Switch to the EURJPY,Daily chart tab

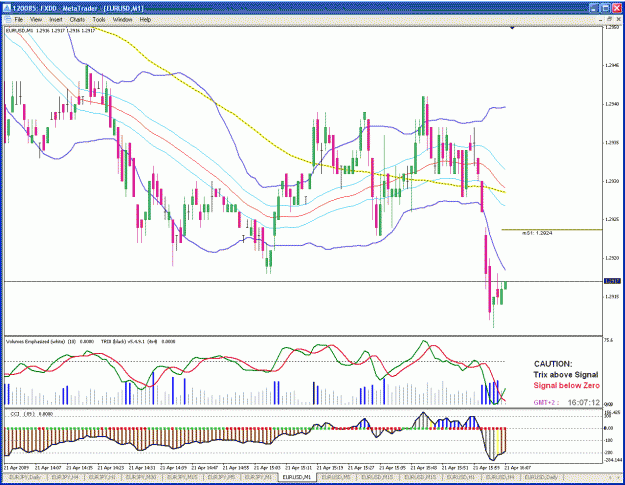[x=25, y=477]
